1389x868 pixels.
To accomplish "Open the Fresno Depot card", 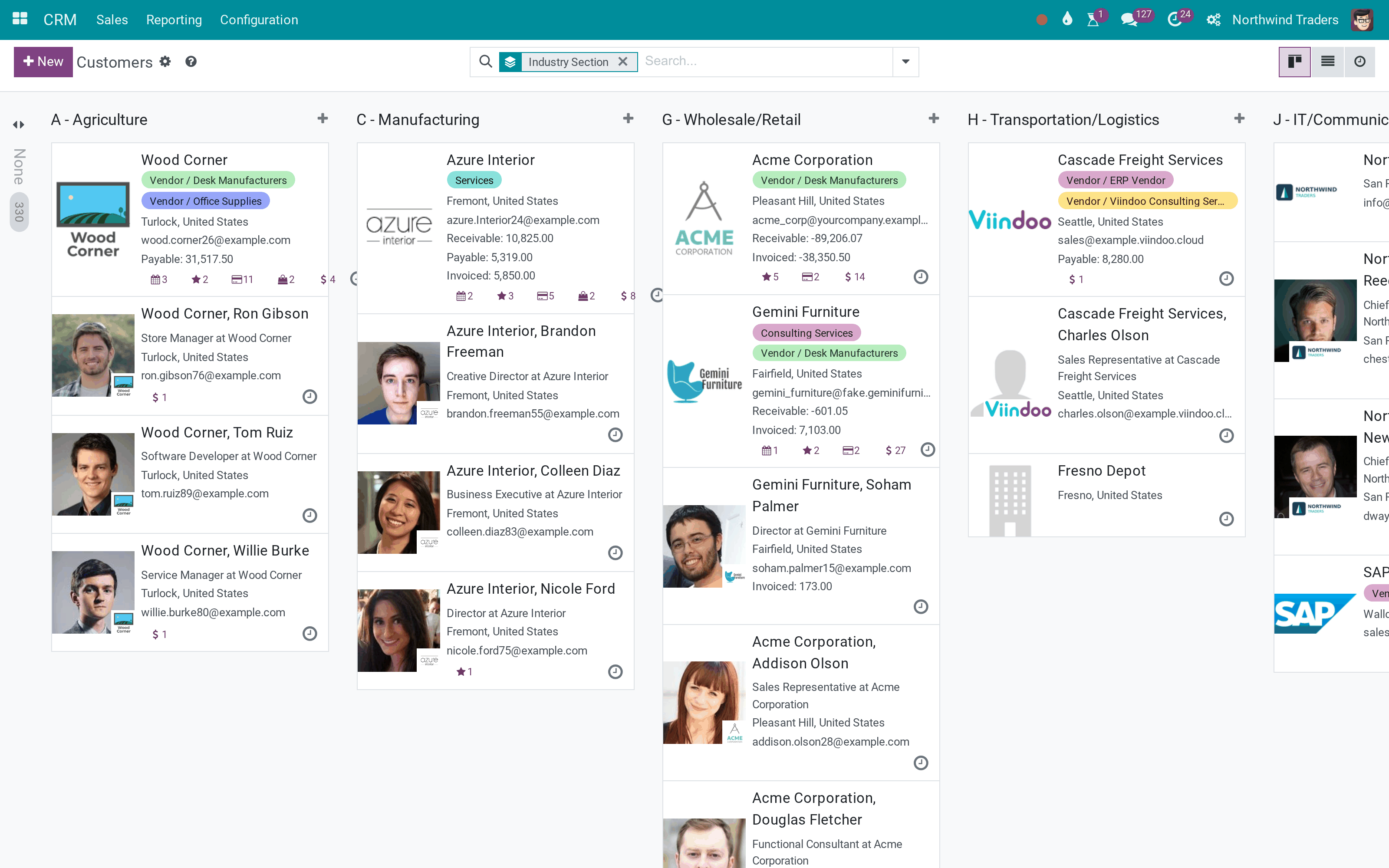I will (x=1106, y=496).
